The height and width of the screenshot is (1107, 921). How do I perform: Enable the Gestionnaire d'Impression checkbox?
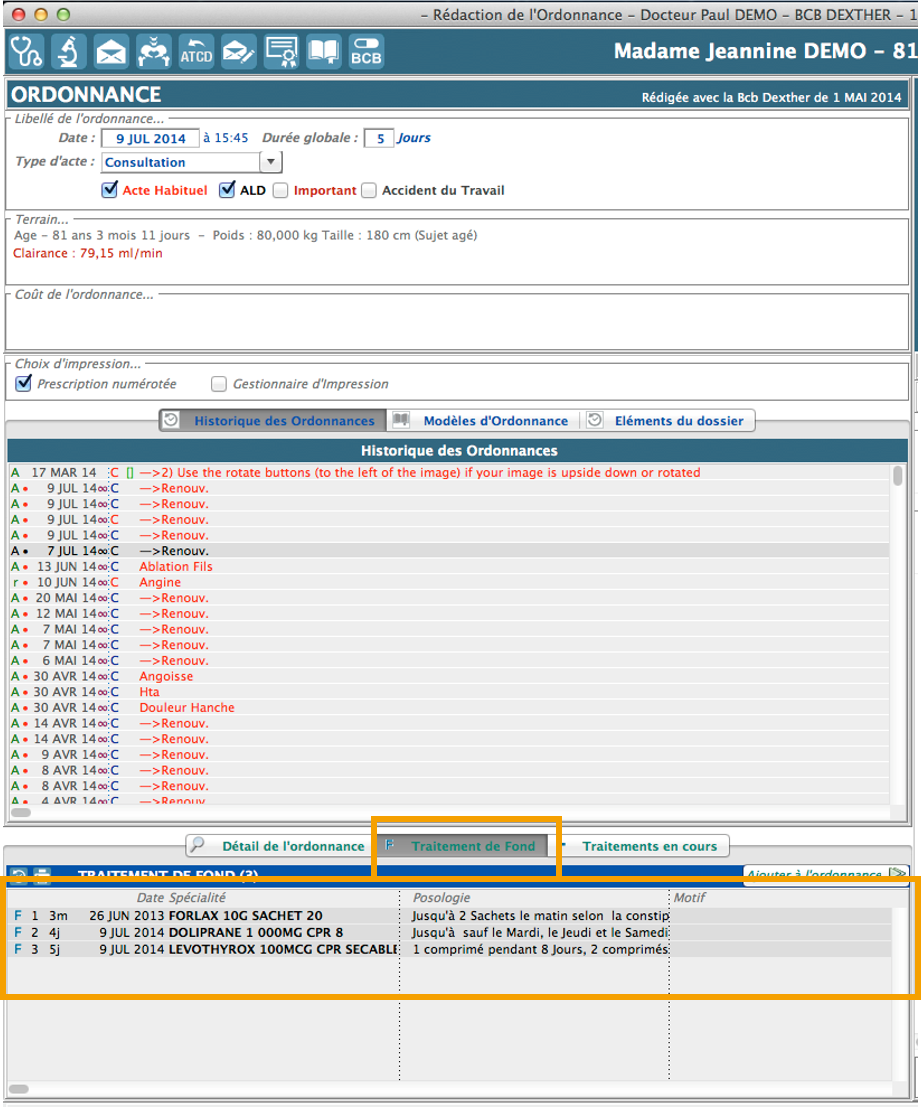tap(219, 384)
